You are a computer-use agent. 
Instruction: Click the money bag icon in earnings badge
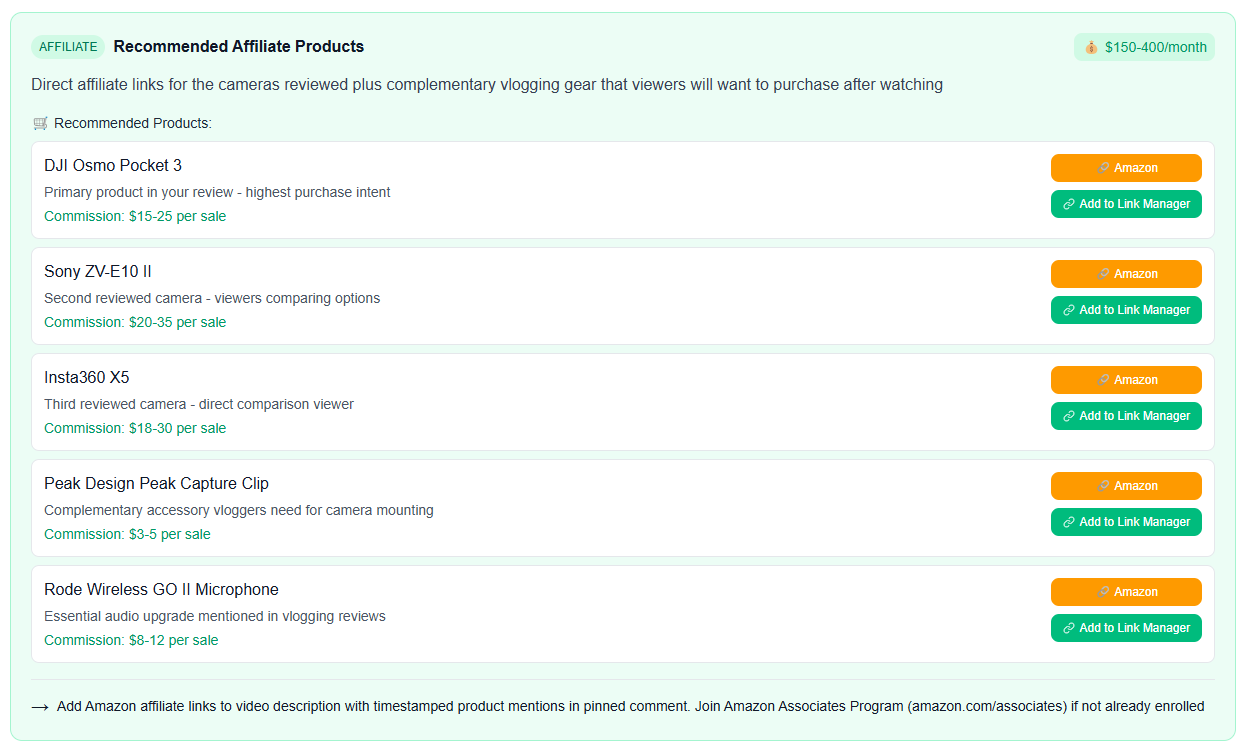pos(1091,47)
